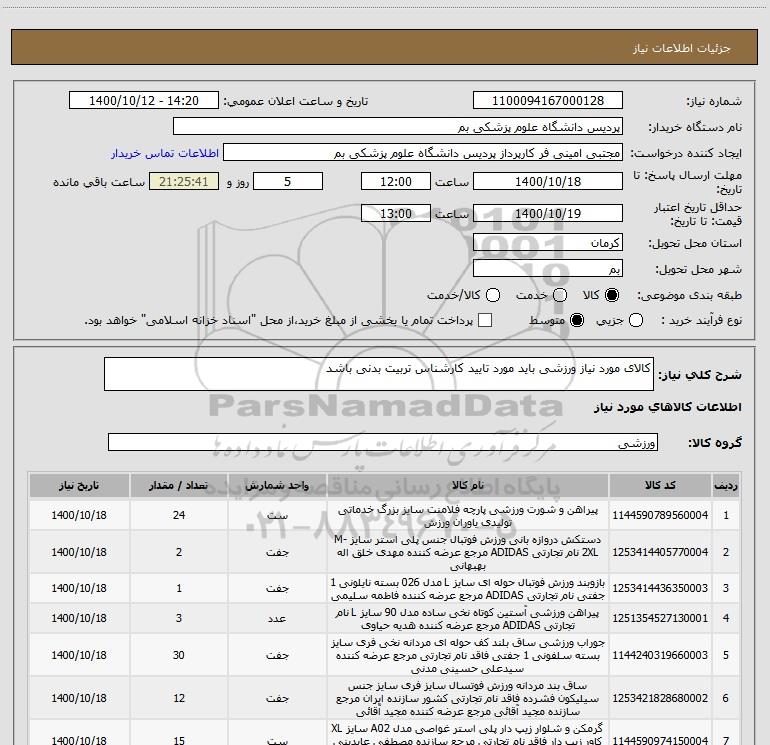
Task: Click row 7 گرمکن و شلوار product name
Action: click(468, 735)
